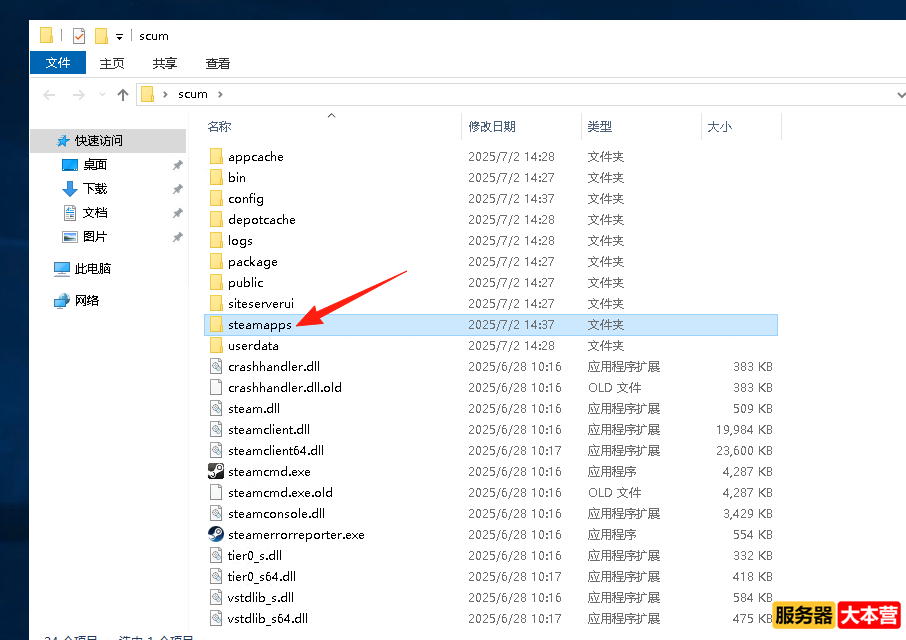Select the tier0_s64.dll file name

tap(262, 576)
